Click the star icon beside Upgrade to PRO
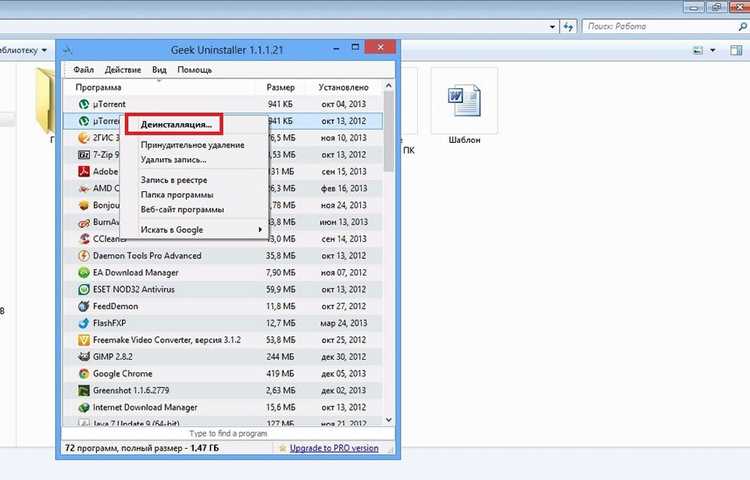Screen dimensions: 750x480 point(282,448)
